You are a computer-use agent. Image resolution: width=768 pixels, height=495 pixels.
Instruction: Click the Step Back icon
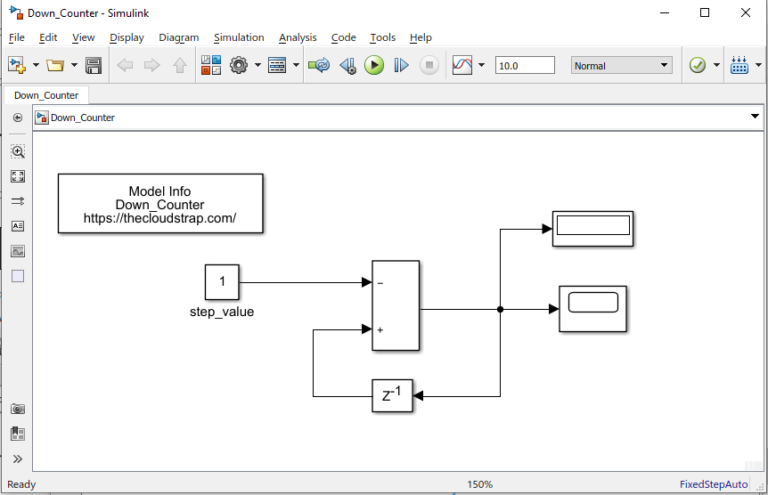tap(348, 65)
